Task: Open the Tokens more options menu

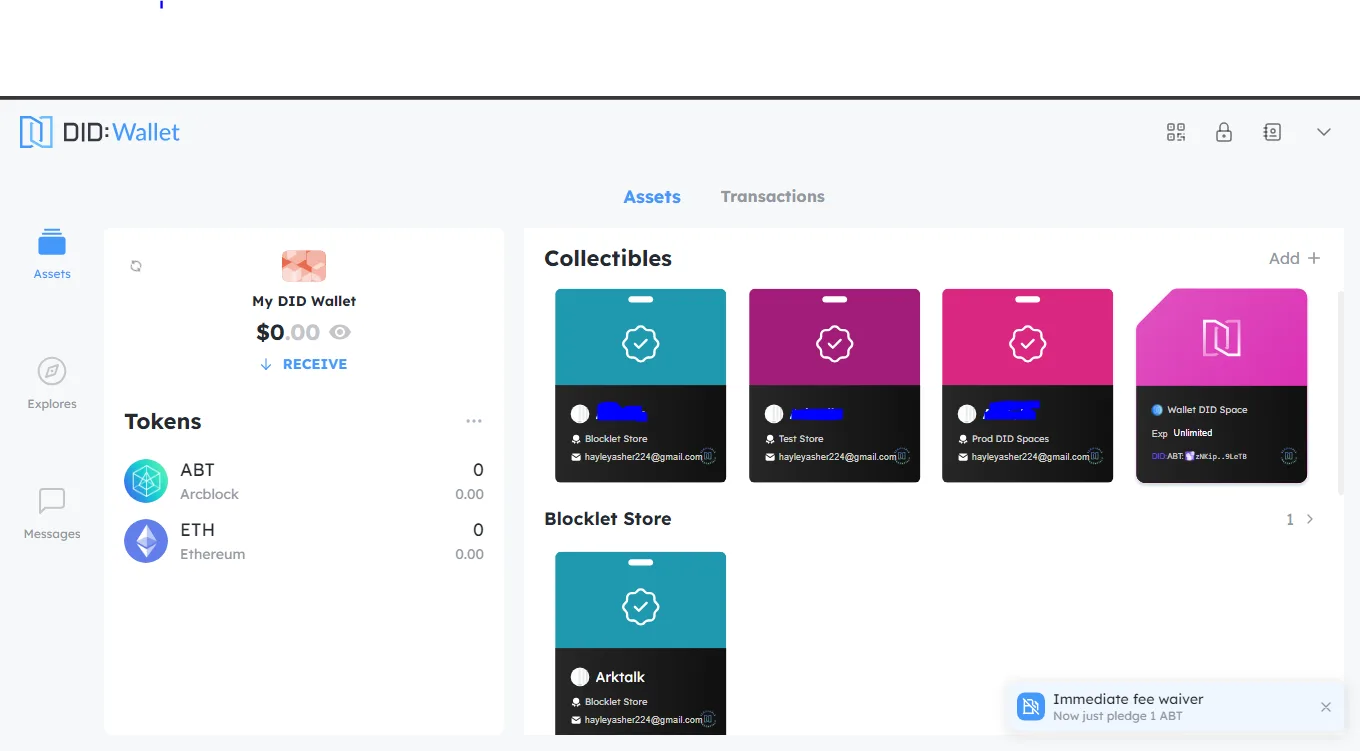Action: click(x=474, y=421)
